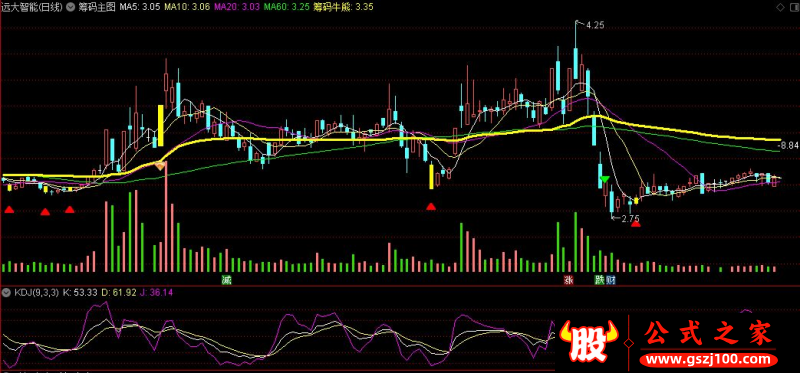This screenshot has width=800, height=373.
Task: Click the 远大智能(日线) period title
Action: tap(32, 7)
